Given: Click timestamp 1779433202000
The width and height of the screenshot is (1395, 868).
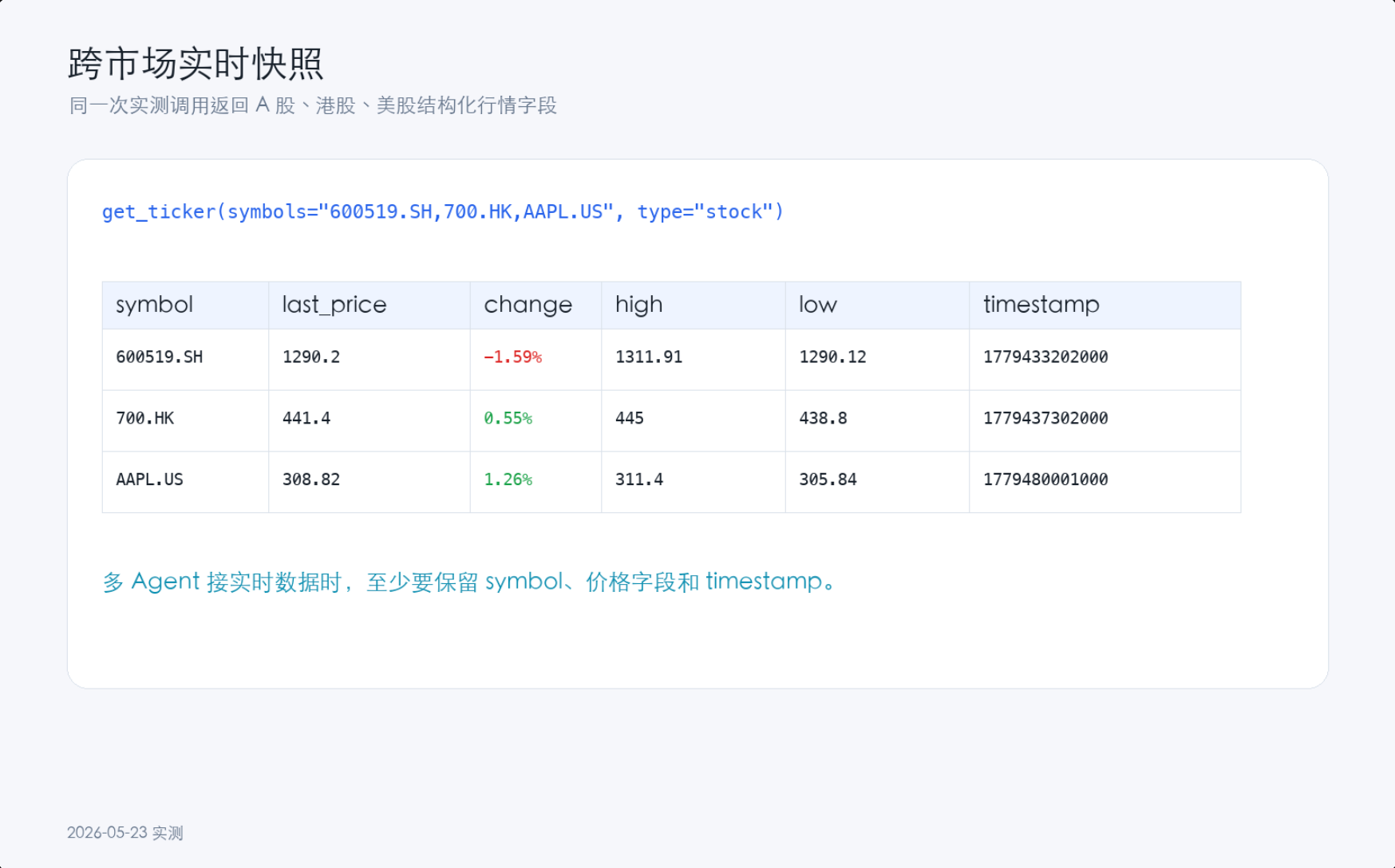Looking at the screenshot, I should [1046, 357].
